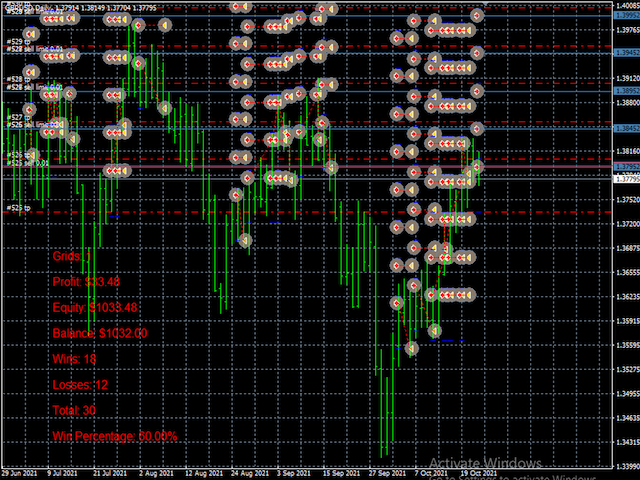Click the 27 Sep 2021 date label

coord(387,473)
